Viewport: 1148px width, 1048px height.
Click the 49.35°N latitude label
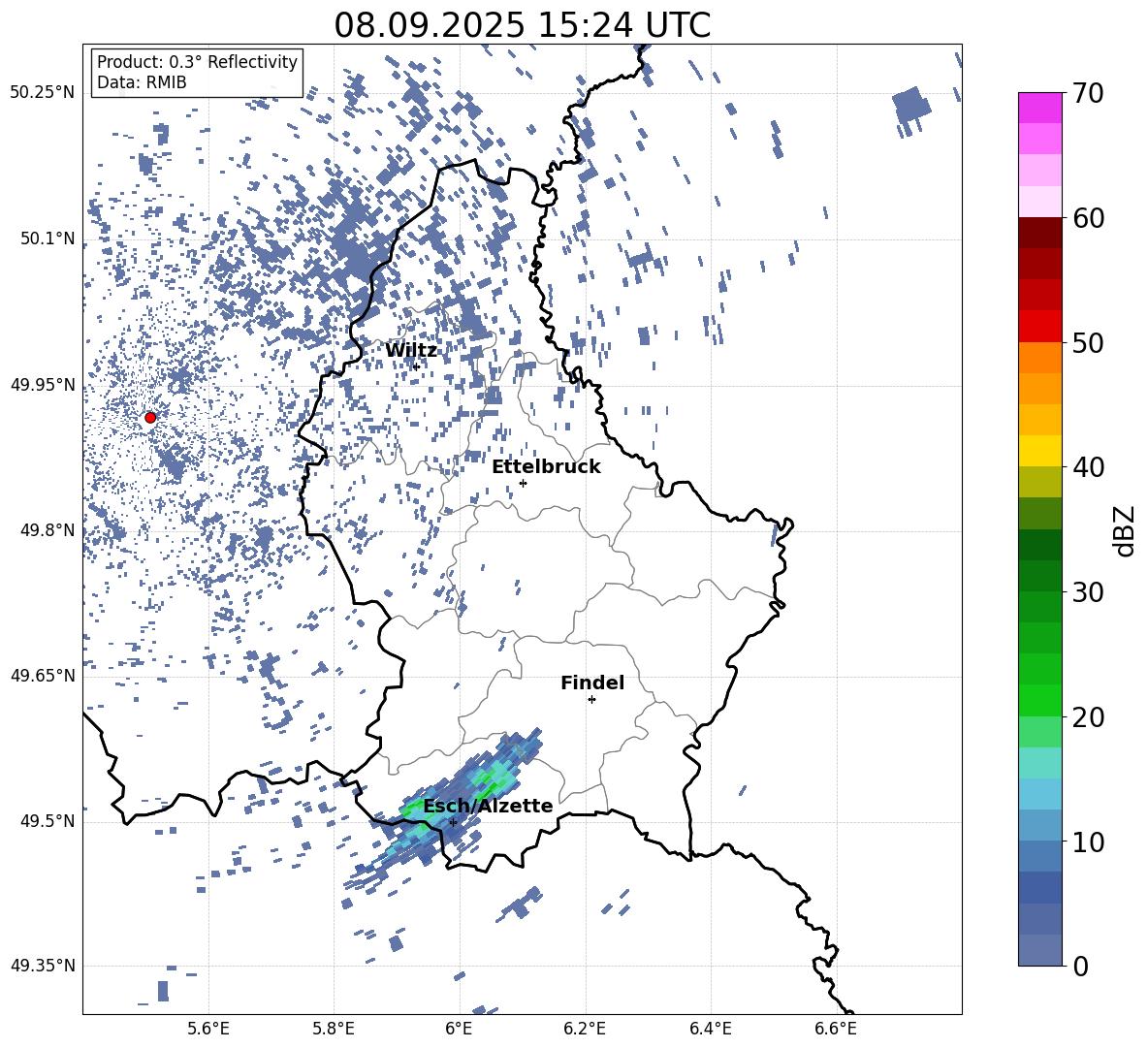tap(43, 966)
